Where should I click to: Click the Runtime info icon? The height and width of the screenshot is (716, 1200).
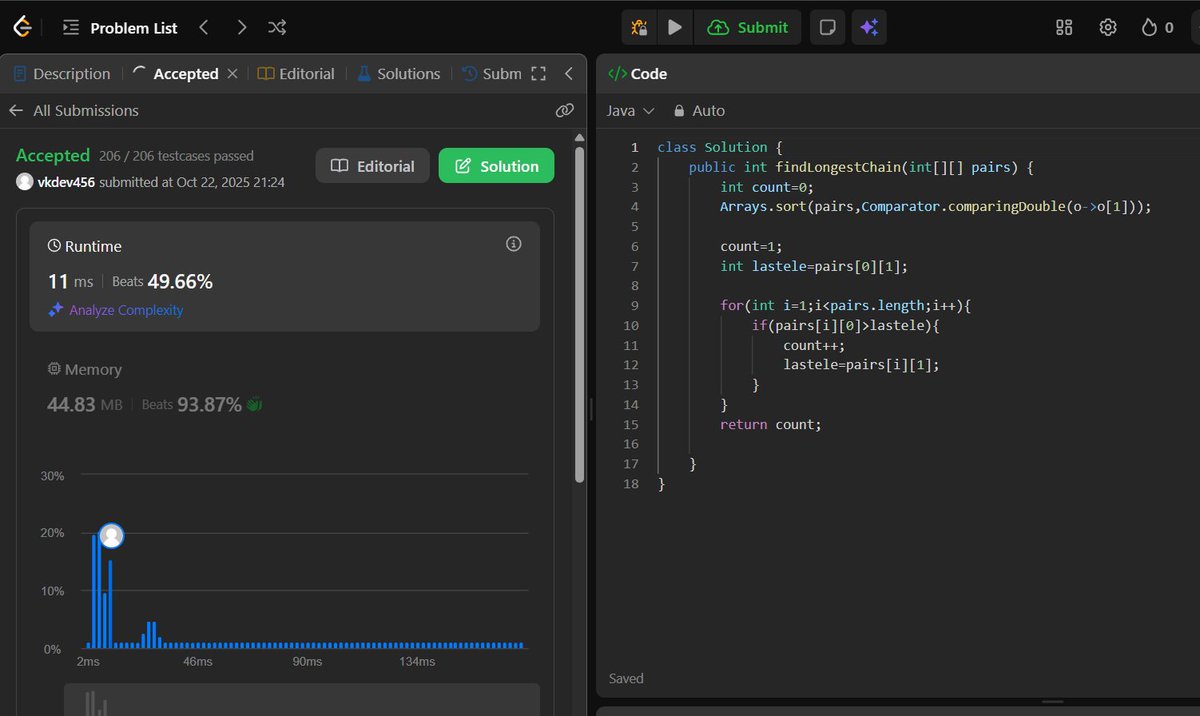click(514, 244)
